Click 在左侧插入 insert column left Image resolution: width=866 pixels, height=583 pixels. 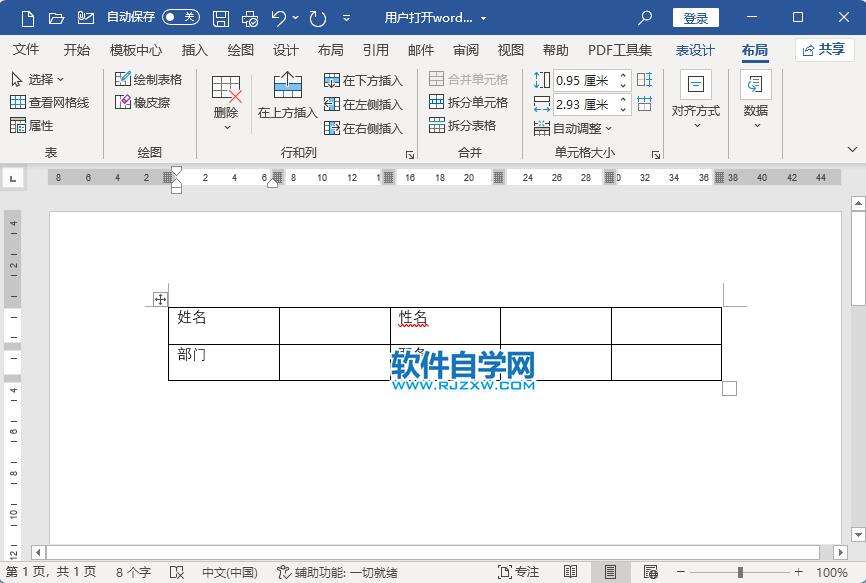click(363, 104)
